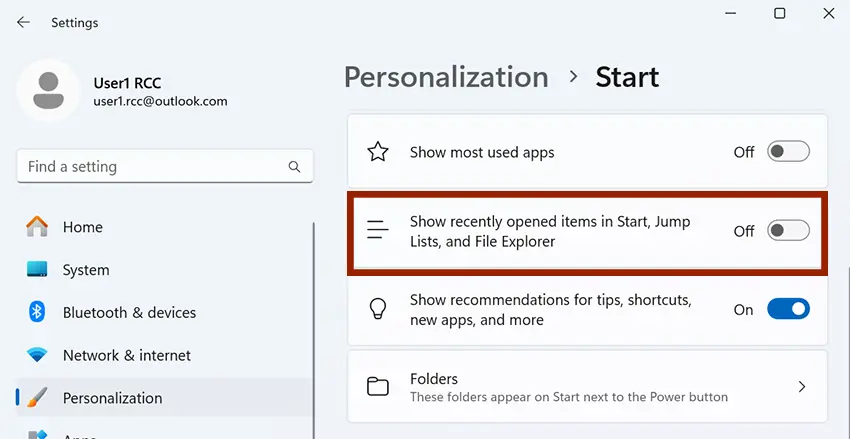This screenshot has width=850, height=439.
Task: Click 'Show most used apps' label
Action: [x=482, y=152]
